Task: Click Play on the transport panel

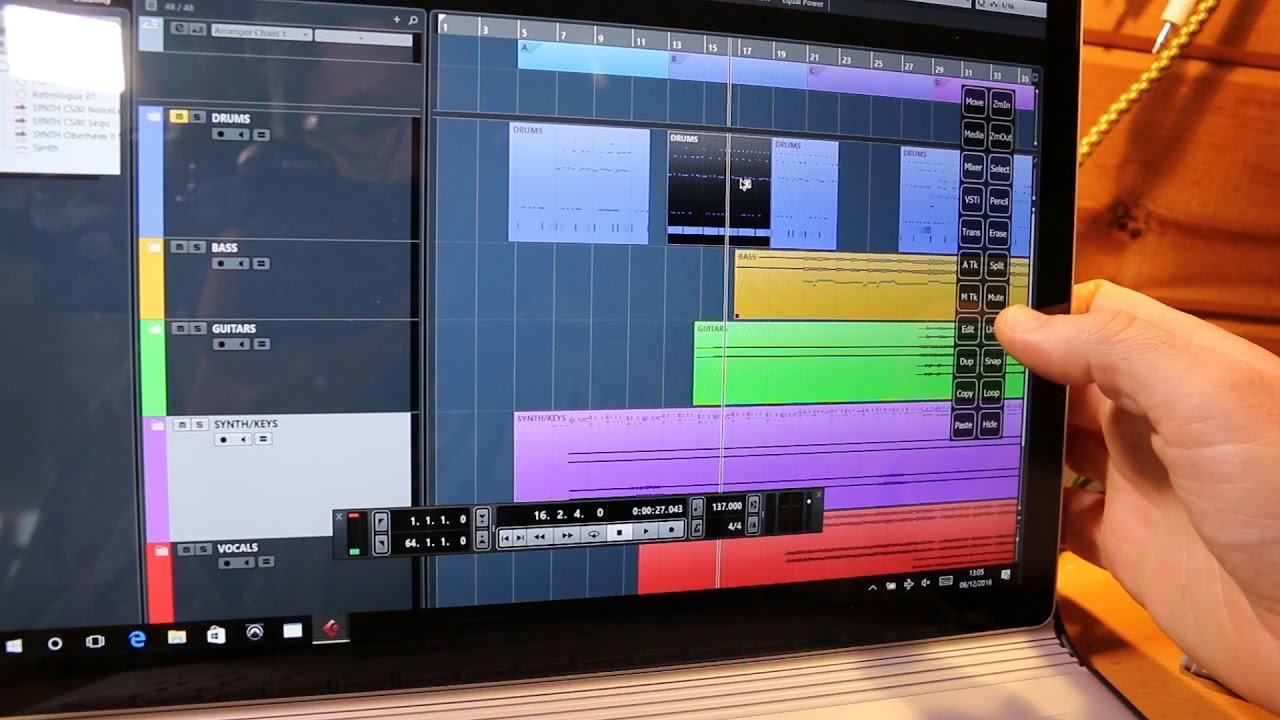Action: point(646,532)
